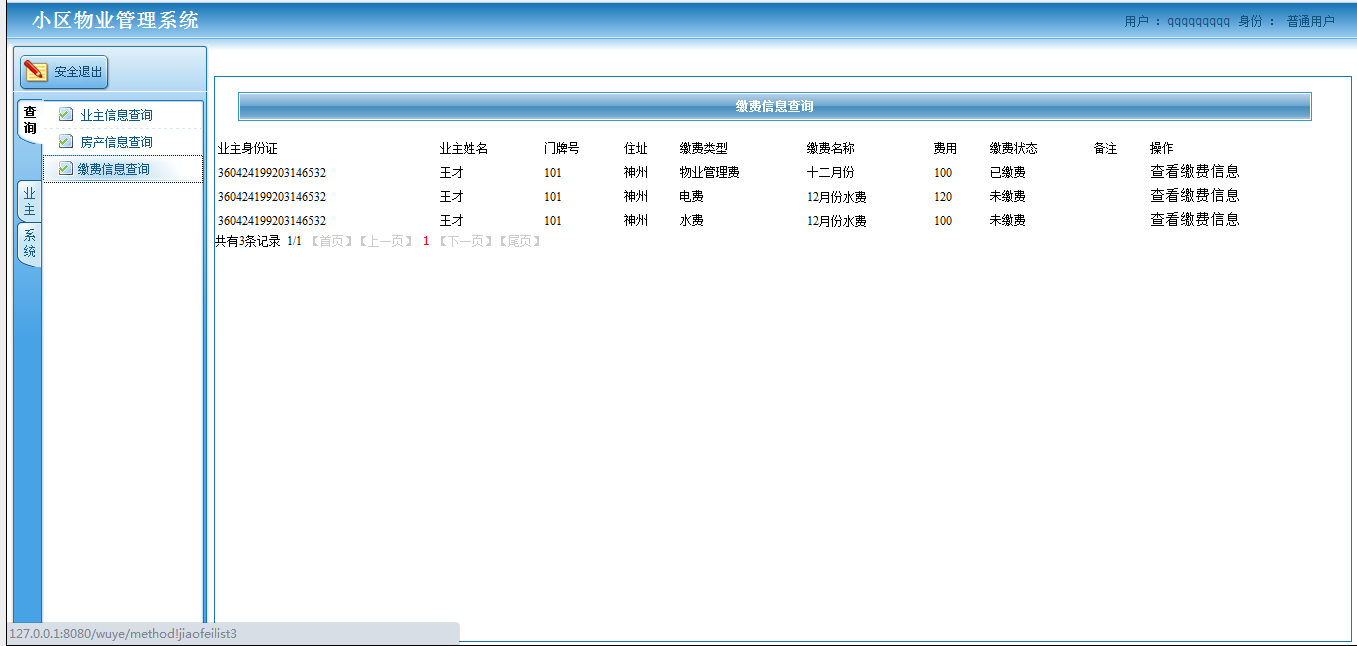Switch to the 查询 side tab
Screen dimensions: 1357x646
click(x=30, y=120)
